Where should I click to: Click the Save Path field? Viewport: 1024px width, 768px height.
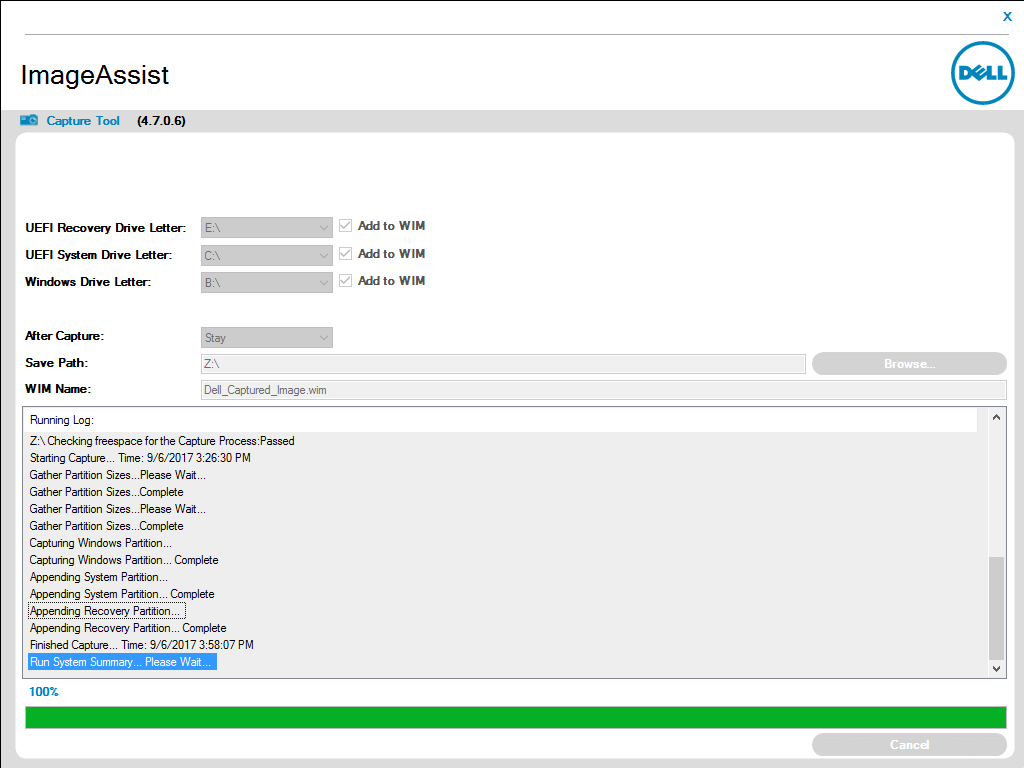click(x=503, y=364)
